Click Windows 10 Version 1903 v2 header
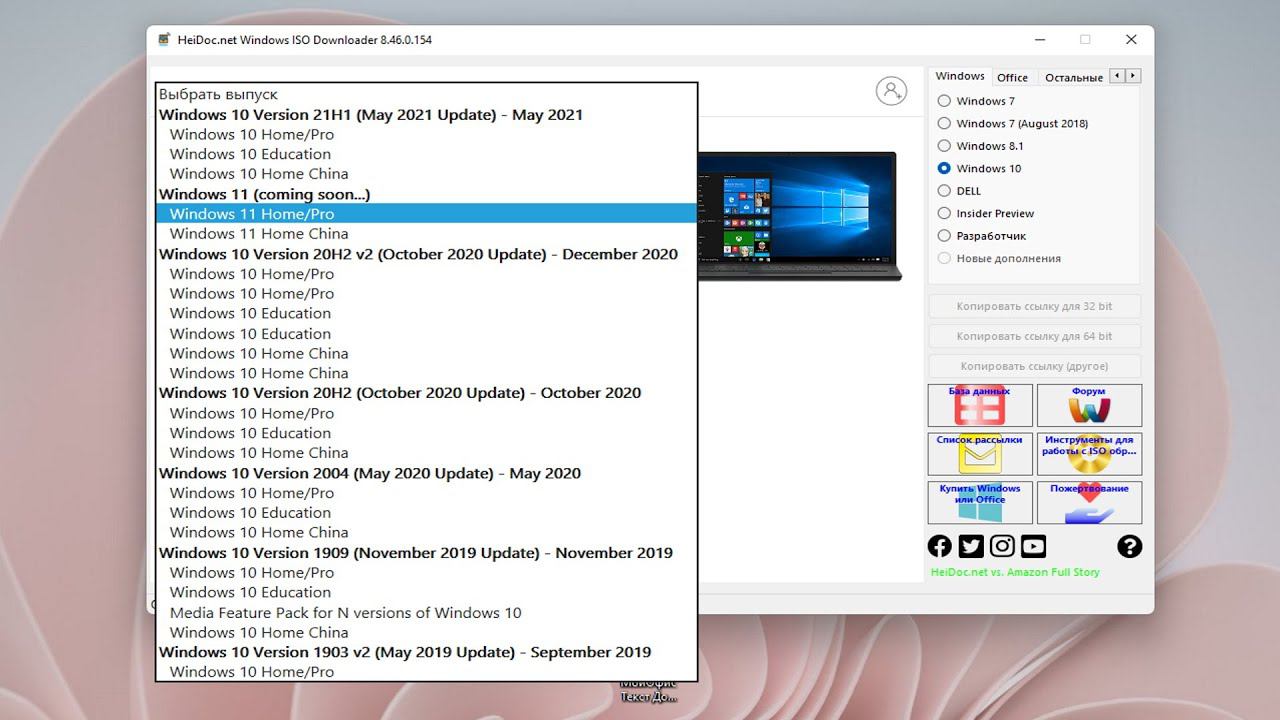Viewport: 1280px width, 720px height. tap(426, 652)
